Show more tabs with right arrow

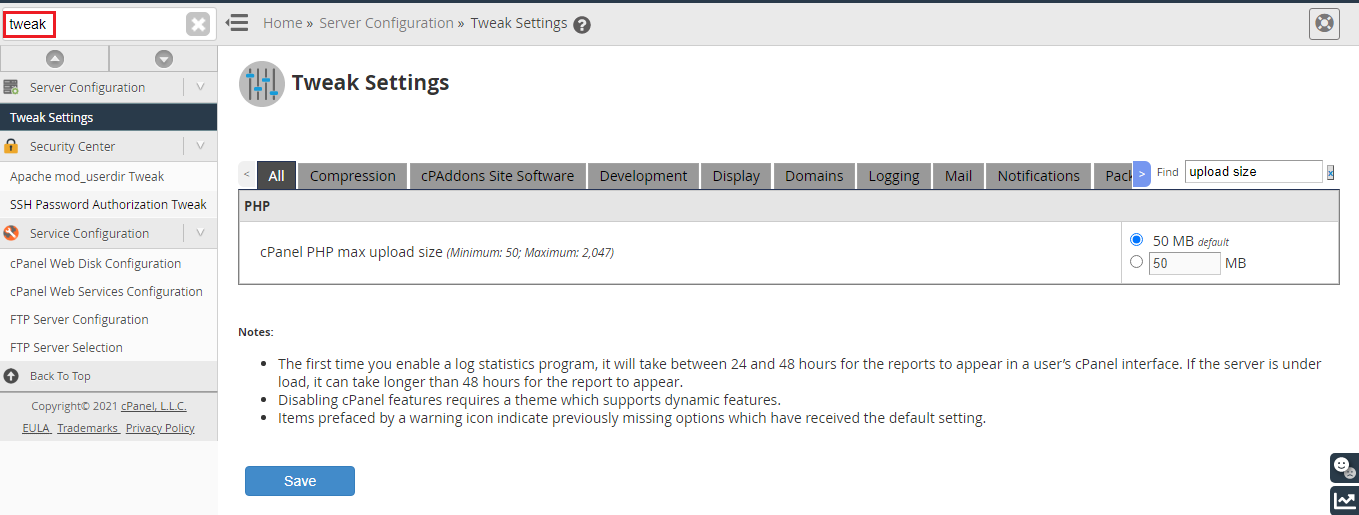tap(1142, 174)
